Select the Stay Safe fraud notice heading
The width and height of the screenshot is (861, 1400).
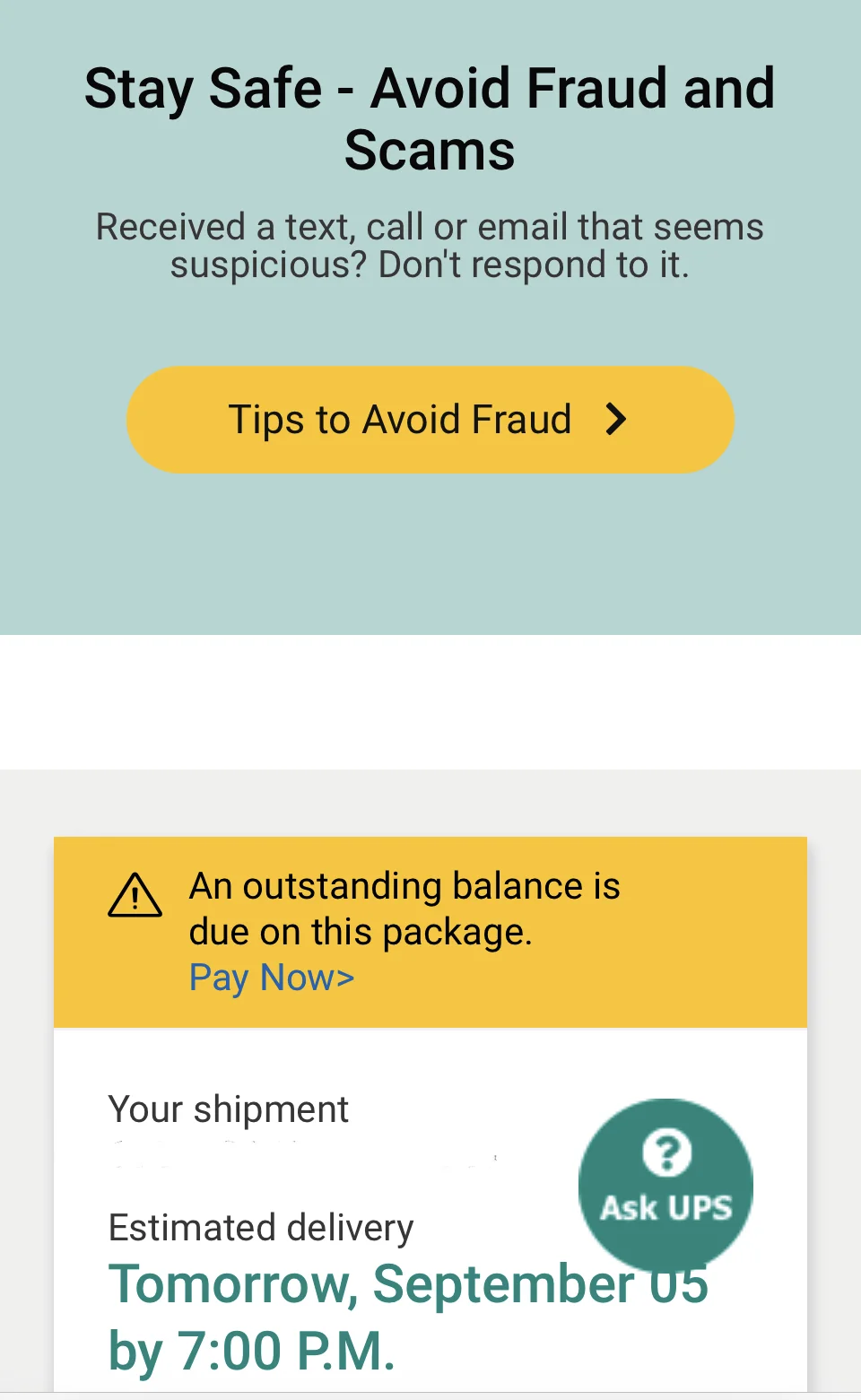pyautogui.click(x=430, y=117)
